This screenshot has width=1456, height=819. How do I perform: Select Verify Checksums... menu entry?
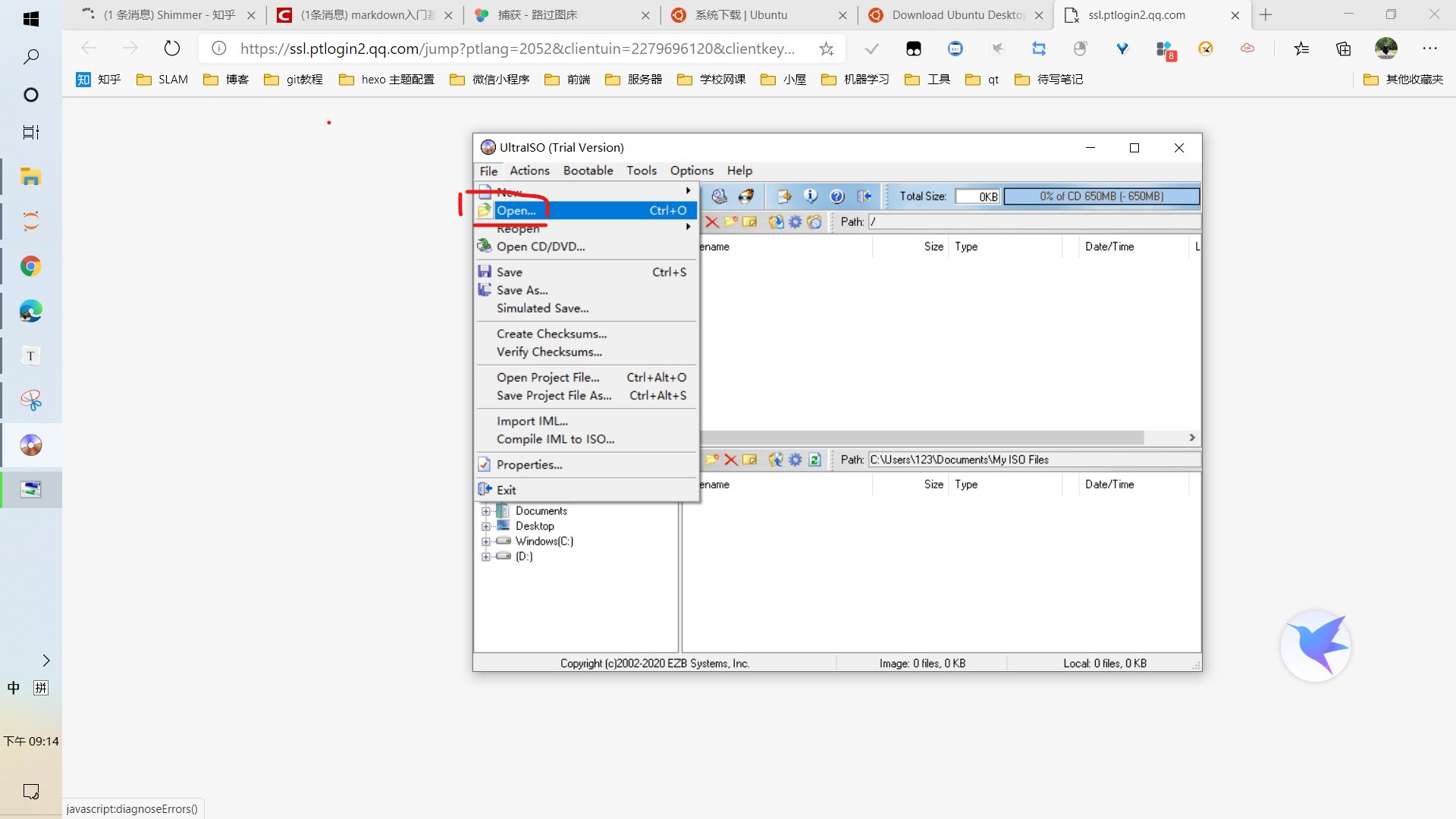pos(585,352)
